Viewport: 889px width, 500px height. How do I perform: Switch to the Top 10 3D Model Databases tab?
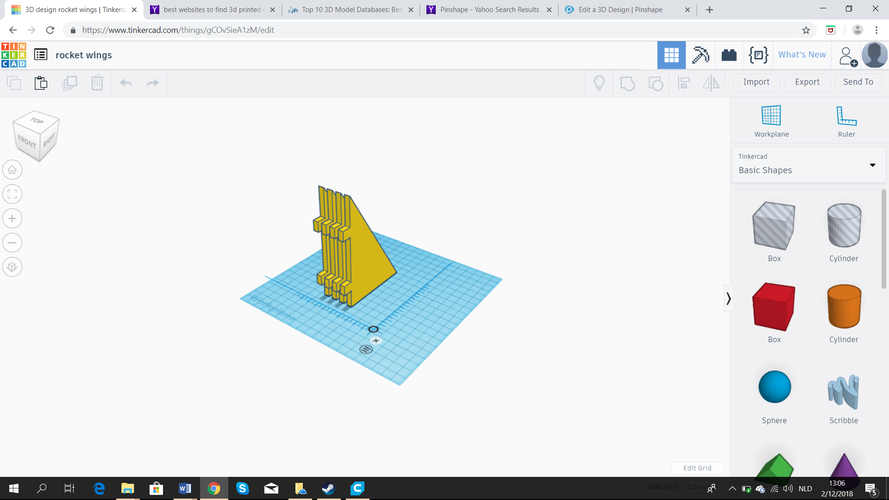[x=350, y=10]
